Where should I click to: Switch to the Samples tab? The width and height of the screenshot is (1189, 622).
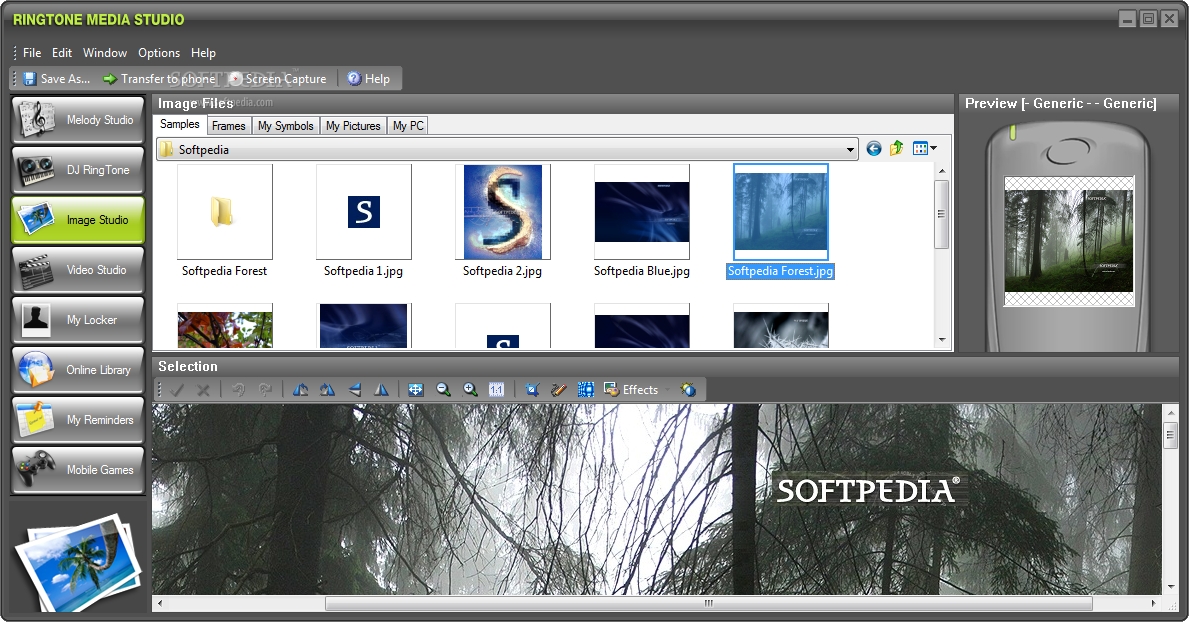pyautogui.click(x=180, y=124)
